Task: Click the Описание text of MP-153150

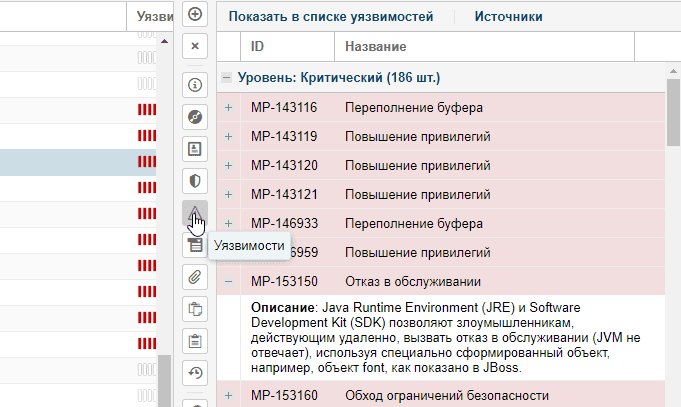Action: point(446,338)
